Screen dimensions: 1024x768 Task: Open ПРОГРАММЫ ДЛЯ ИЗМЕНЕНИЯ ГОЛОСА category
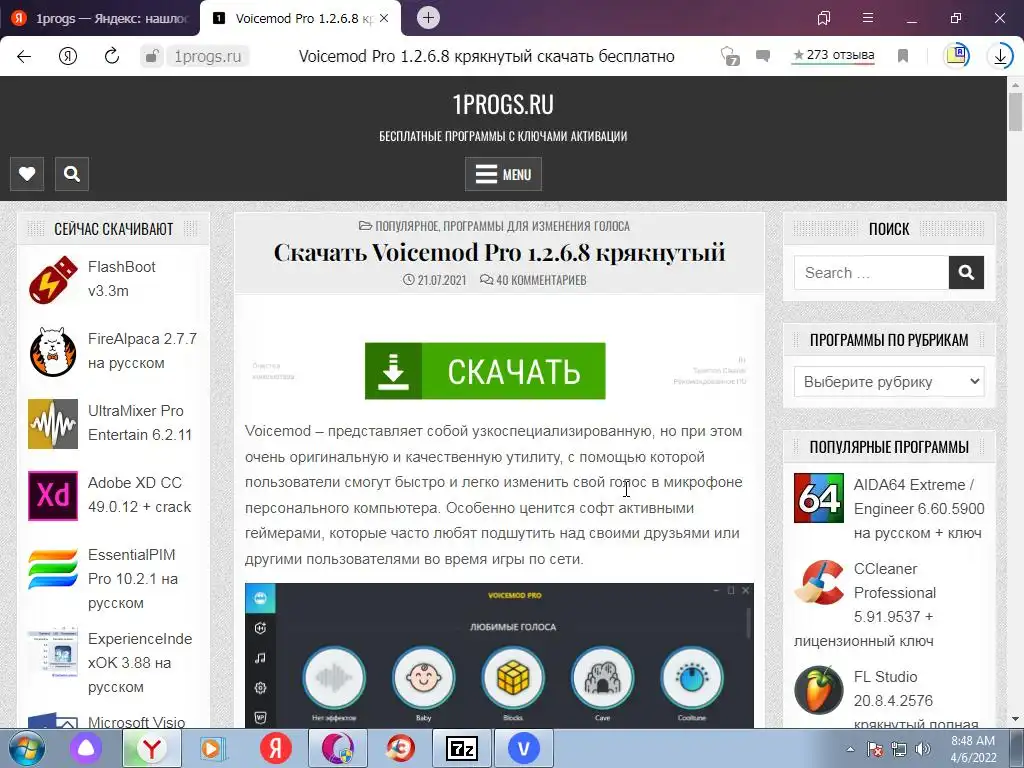click(x=537, y=226)
